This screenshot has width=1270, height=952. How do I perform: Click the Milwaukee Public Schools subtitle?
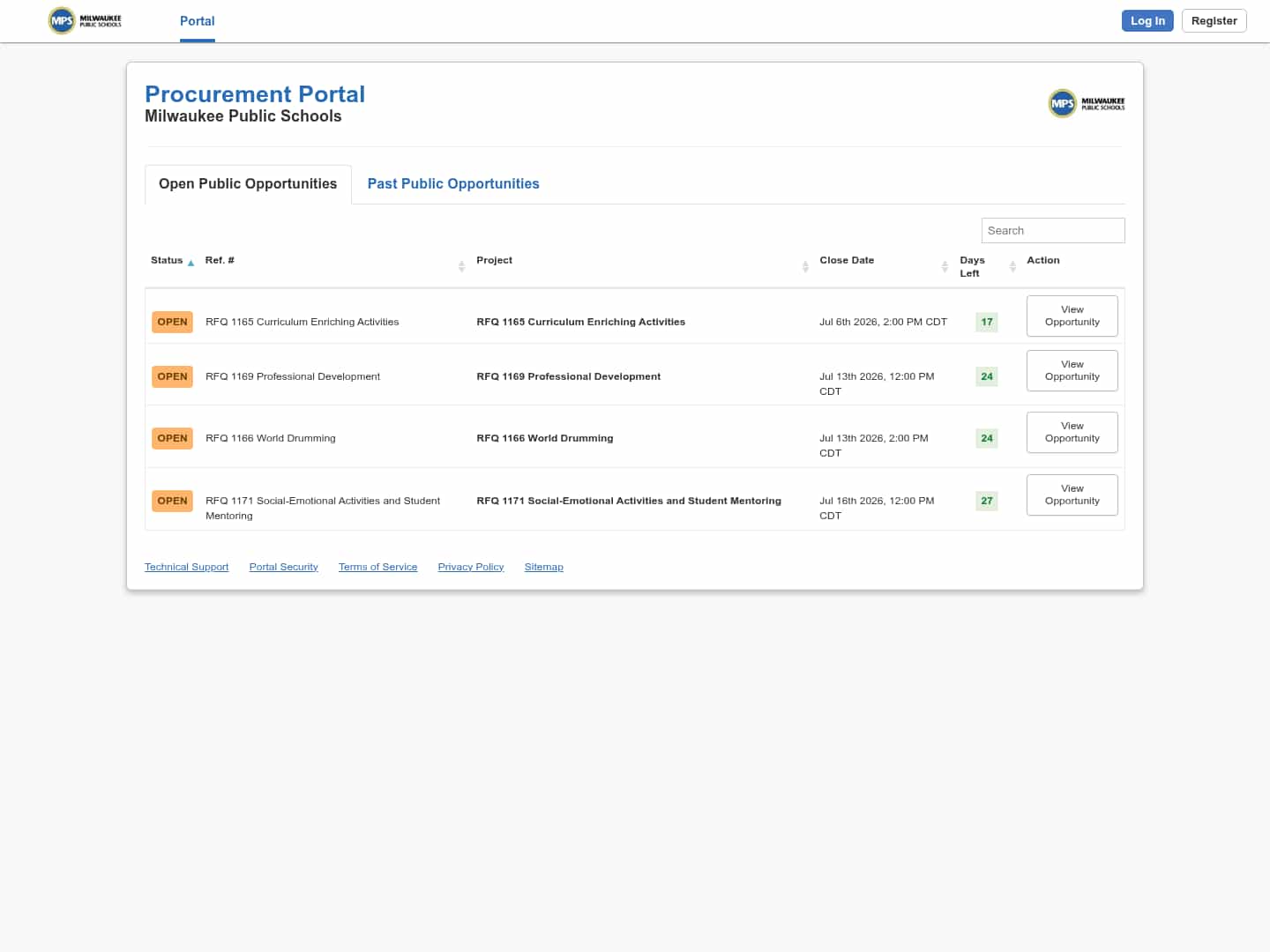[243, 116]
